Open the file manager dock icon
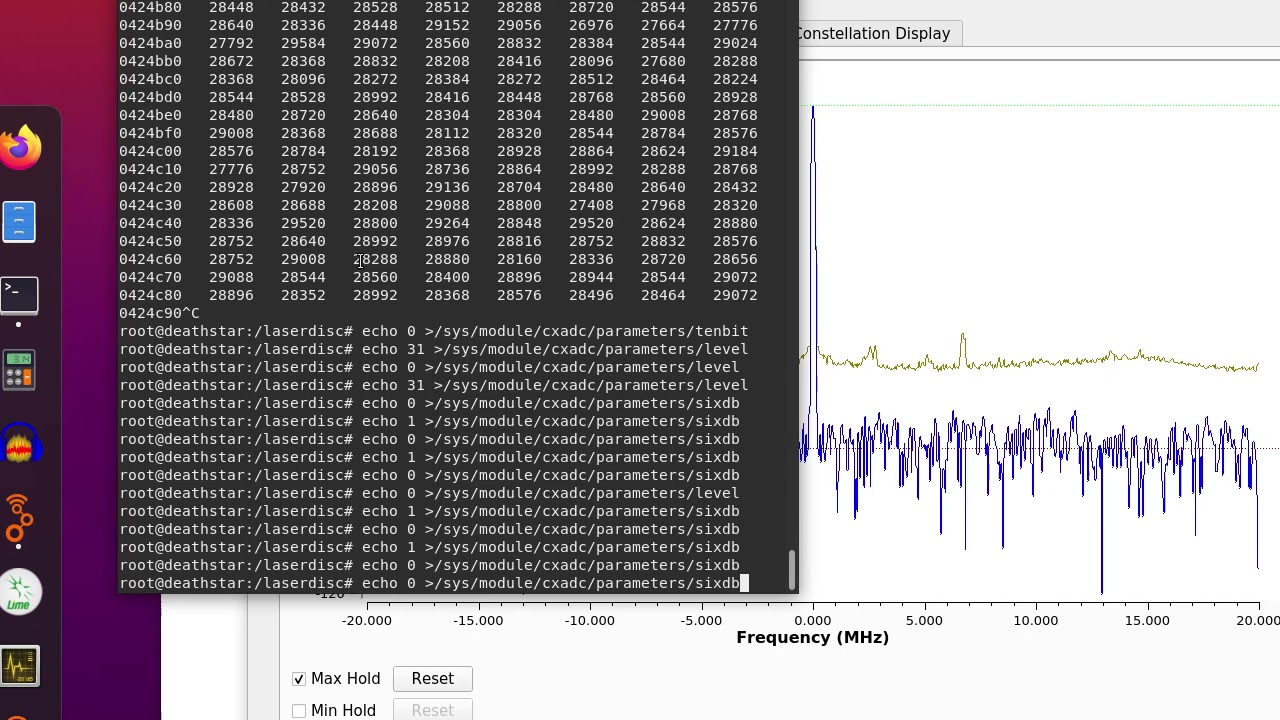This screenshot has width=1280, height=720. (19, 222)
